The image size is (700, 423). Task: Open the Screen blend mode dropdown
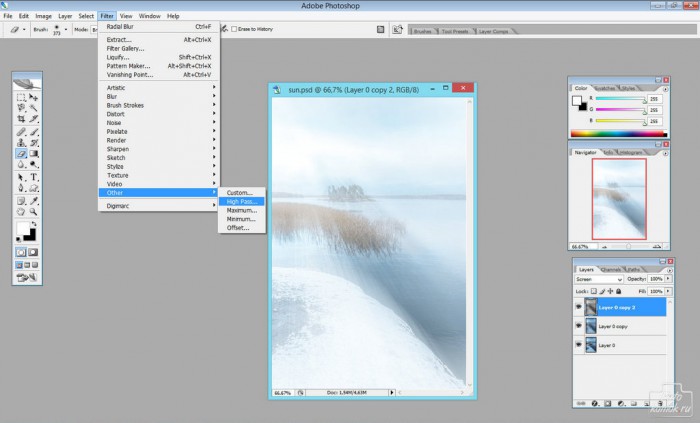[x=599, y=279]
